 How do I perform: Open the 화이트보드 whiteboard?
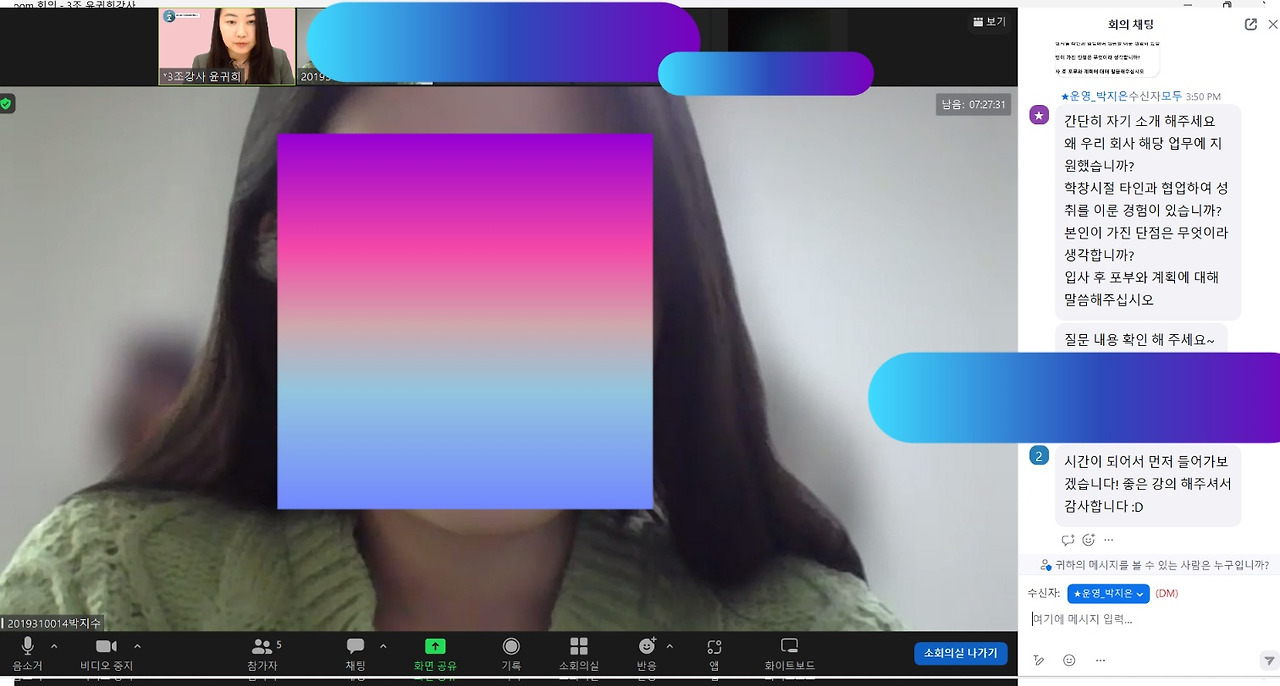790,654
